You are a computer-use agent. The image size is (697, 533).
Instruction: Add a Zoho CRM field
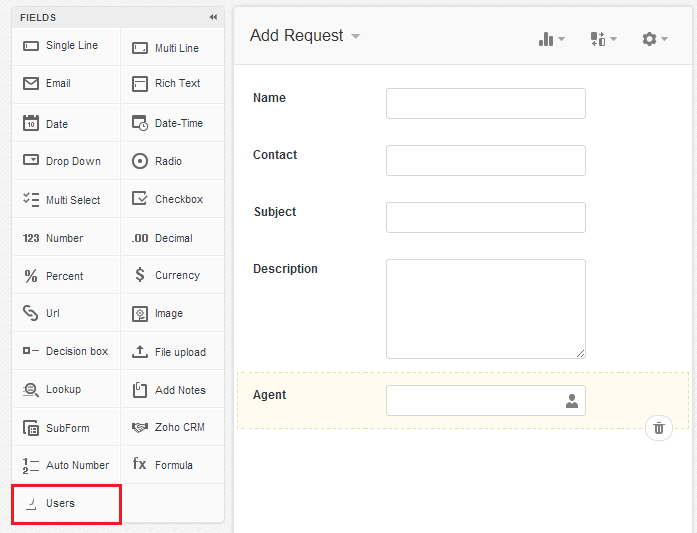172,427
